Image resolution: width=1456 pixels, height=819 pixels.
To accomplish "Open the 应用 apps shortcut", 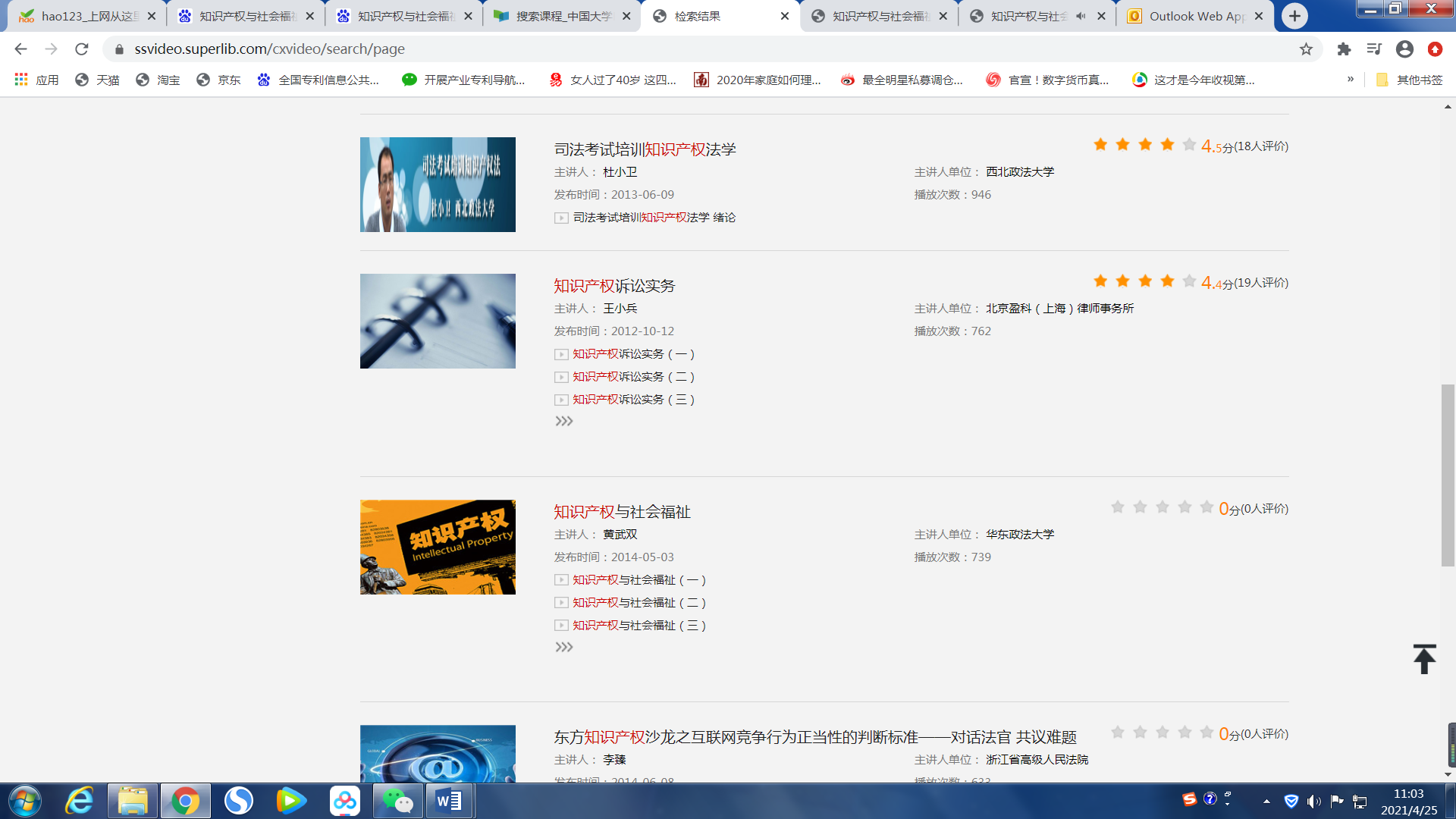I will pyautogui.click(x=36, y=80).
